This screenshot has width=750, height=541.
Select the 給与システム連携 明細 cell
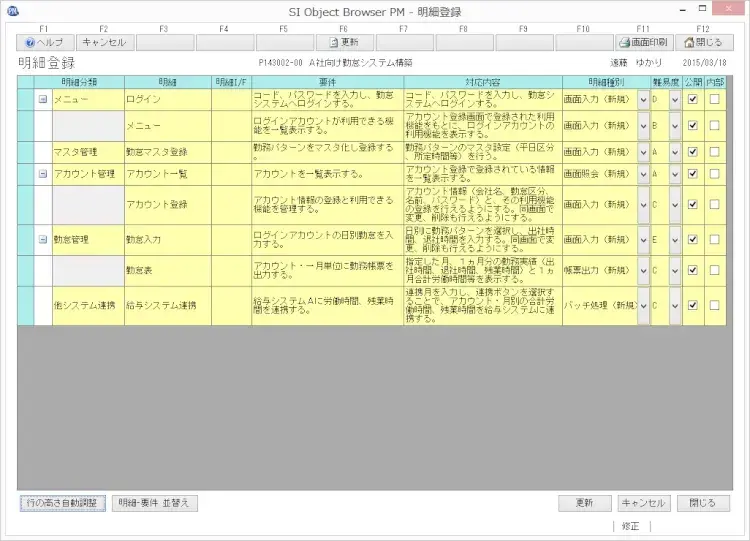(166, 306)
